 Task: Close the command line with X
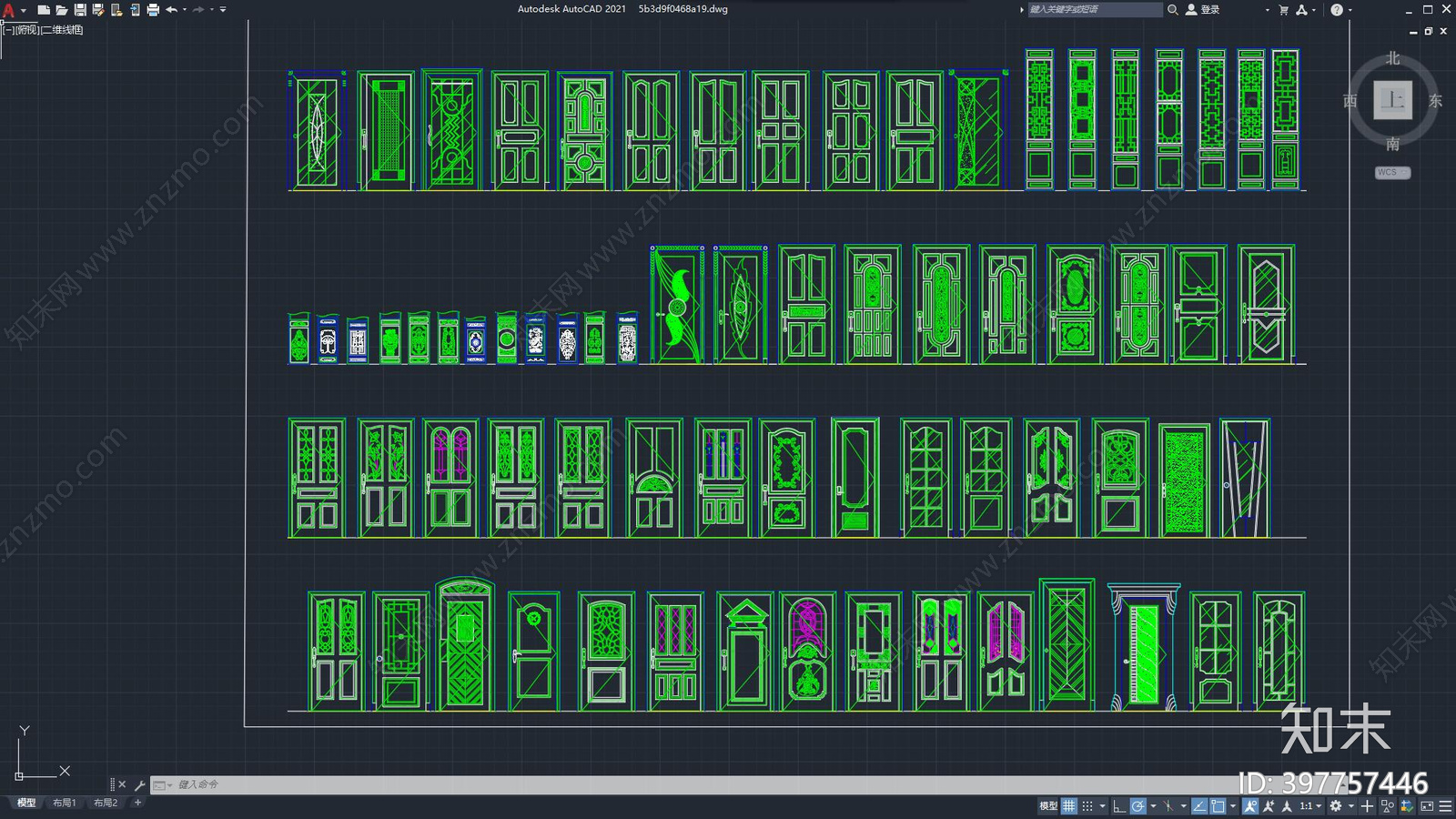tap(122, 784)
